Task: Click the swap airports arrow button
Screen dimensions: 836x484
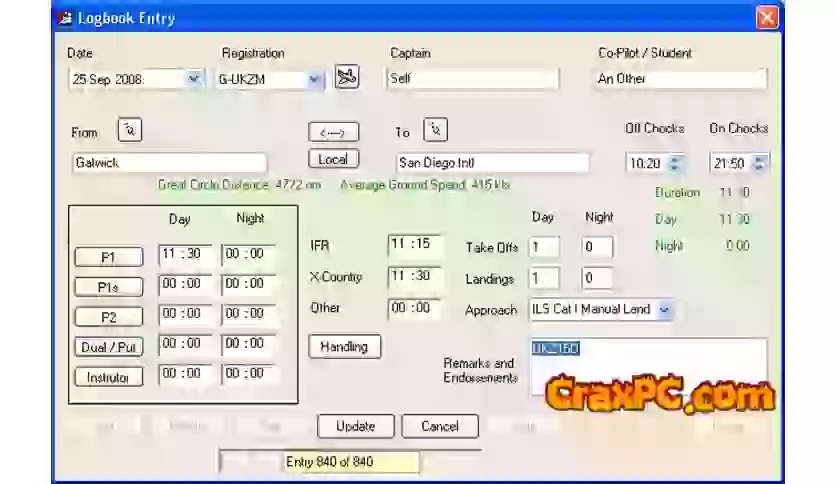Action: (x=333, y=132)
